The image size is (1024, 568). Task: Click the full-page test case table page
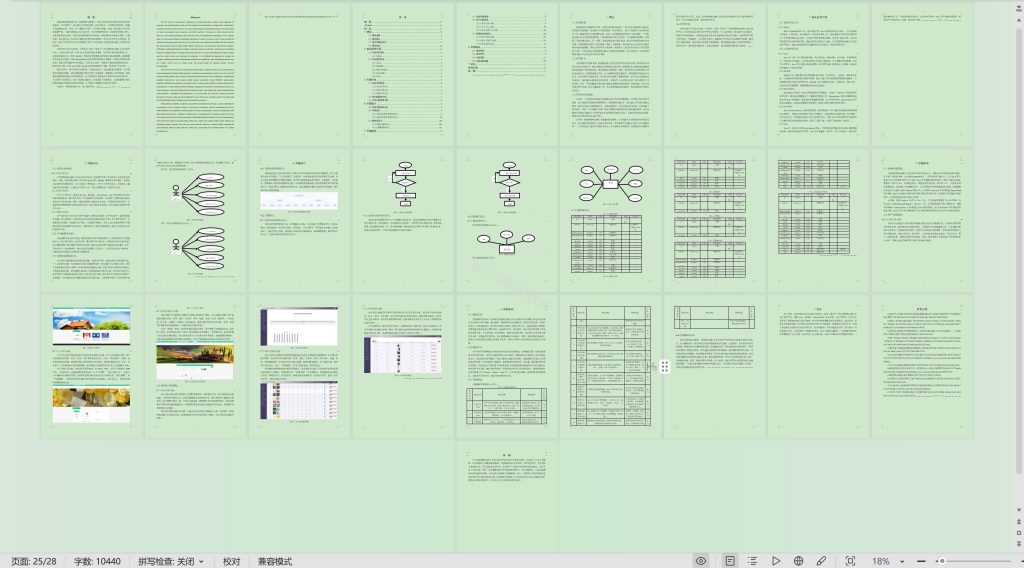click(x=611, y=366)
